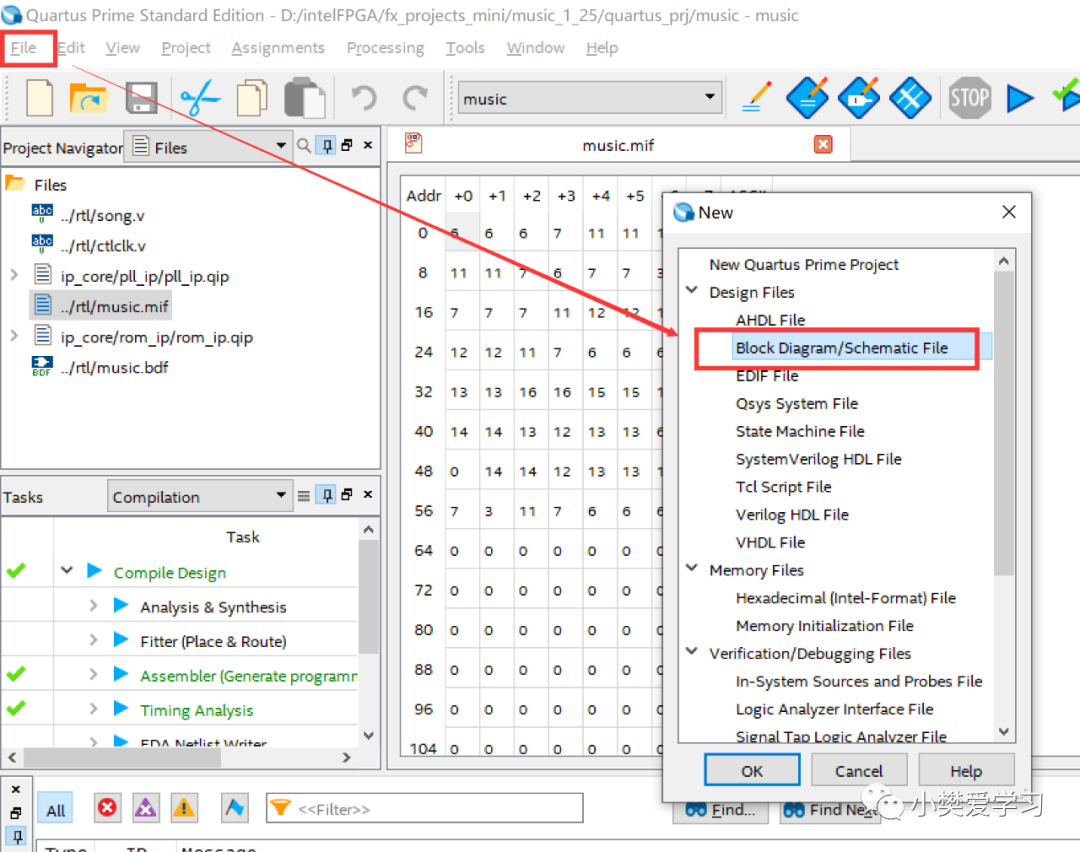Start compilation with blue play icon
Viewport: 1080px width, 852px height.
(1019, 98)
